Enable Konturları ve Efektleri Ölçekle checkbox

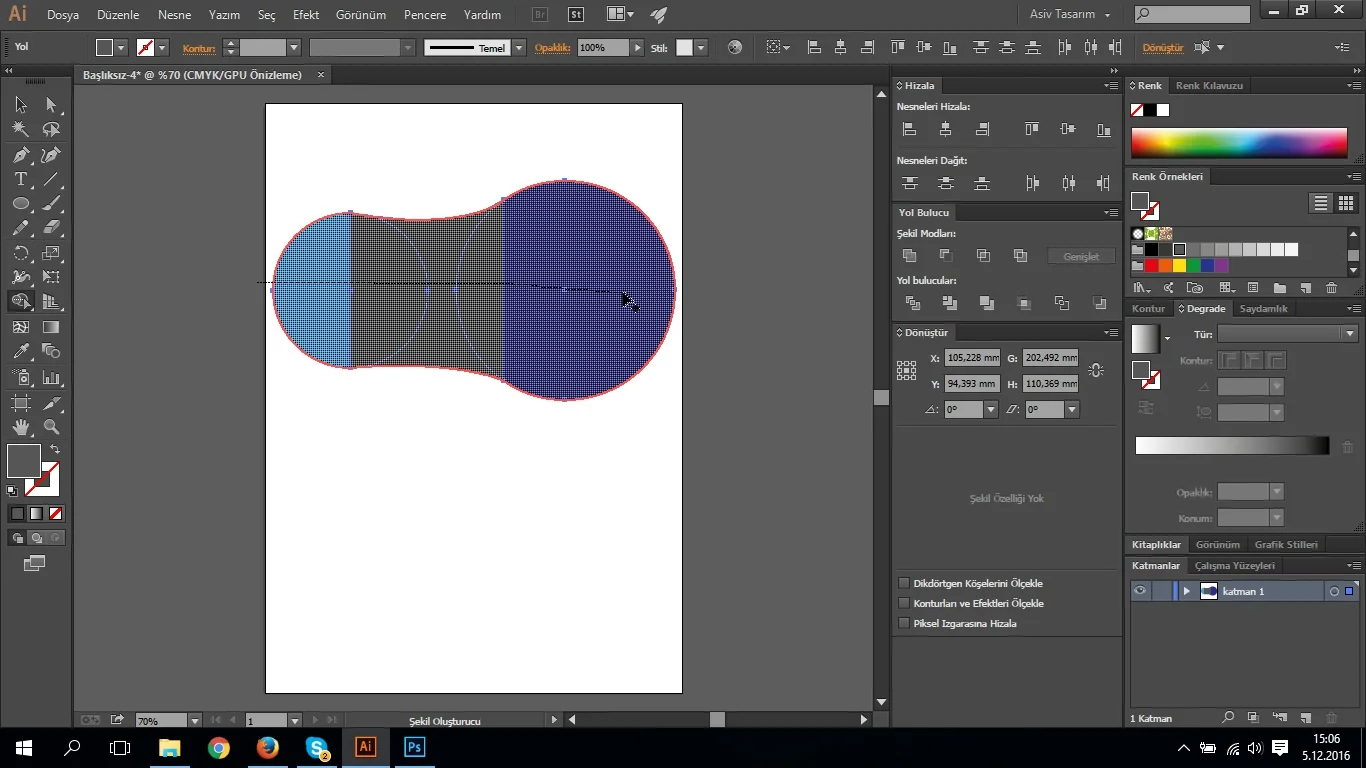pyautogui.click(x=904, y=603)
